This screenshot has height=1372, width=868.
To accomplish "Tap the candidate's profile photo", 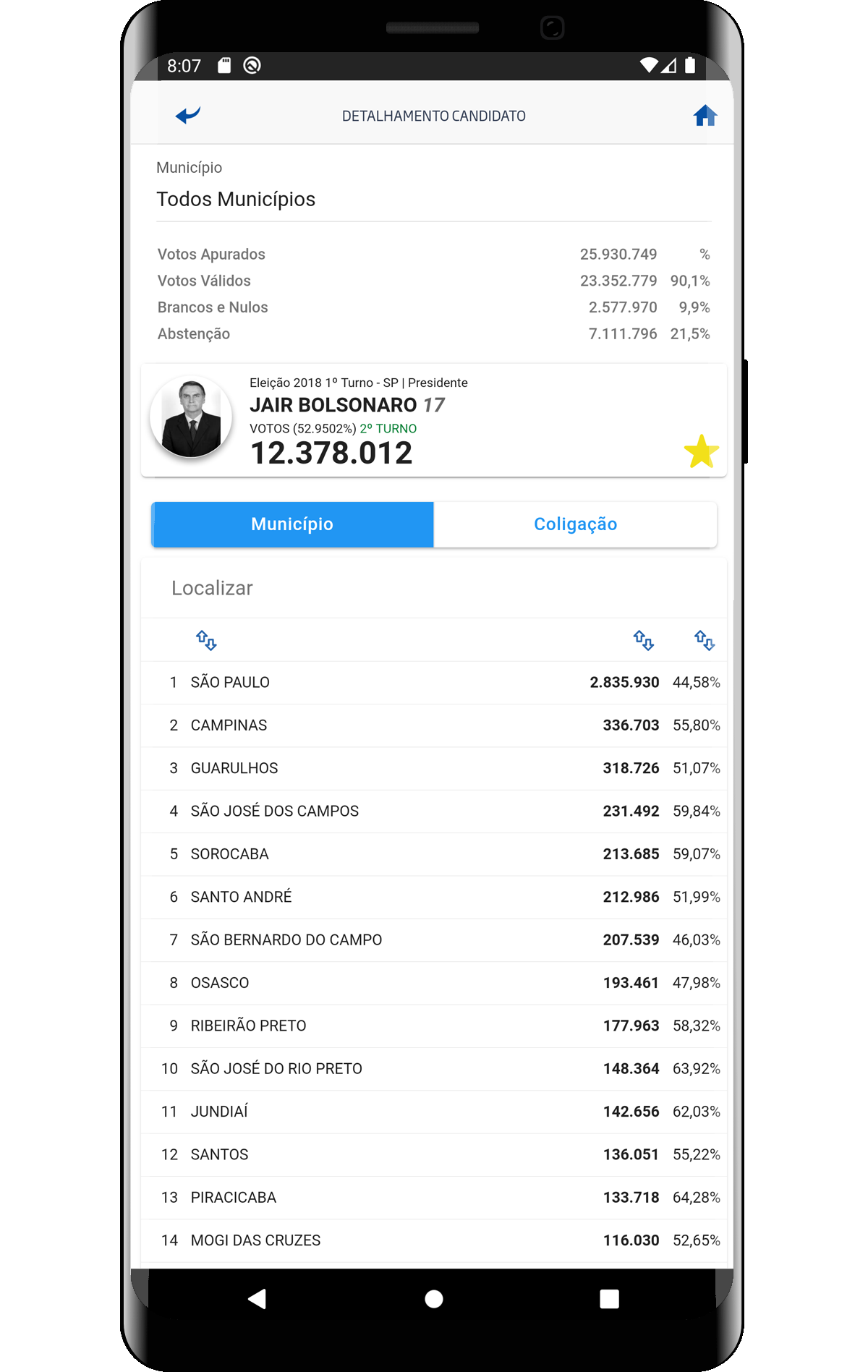I will tap(191, 417).
